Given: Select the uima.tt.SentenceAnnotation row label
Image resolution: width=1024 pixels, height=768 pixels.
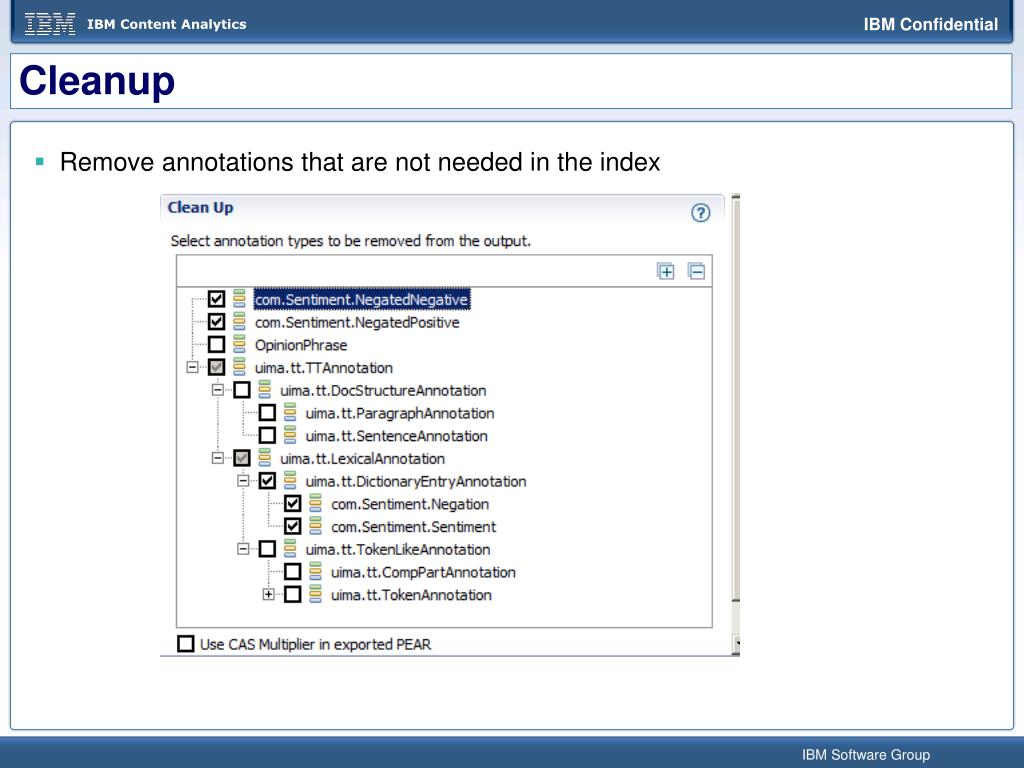Looking at the screenshot, I should click(396, 436).
